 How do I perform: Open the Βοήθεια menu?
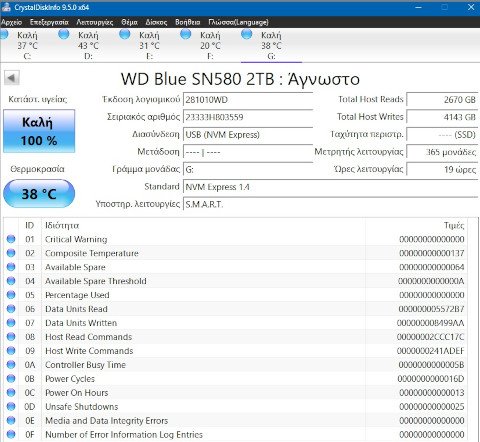click(x=188, y=22)
